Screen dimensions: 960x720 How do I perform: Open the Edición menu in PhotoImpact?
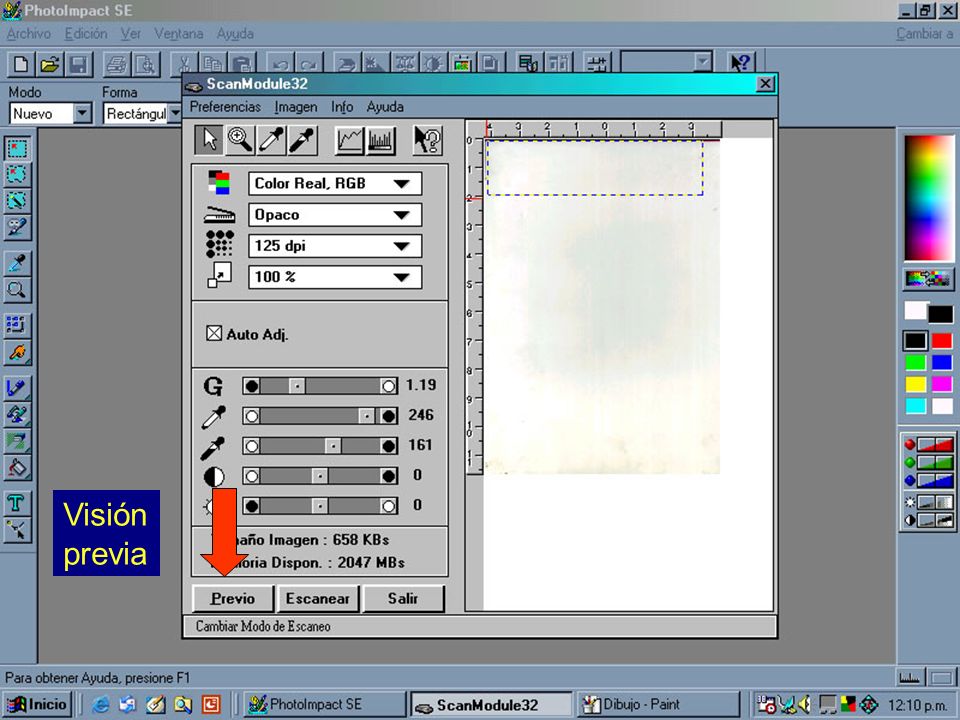click(x=86, y=34)
